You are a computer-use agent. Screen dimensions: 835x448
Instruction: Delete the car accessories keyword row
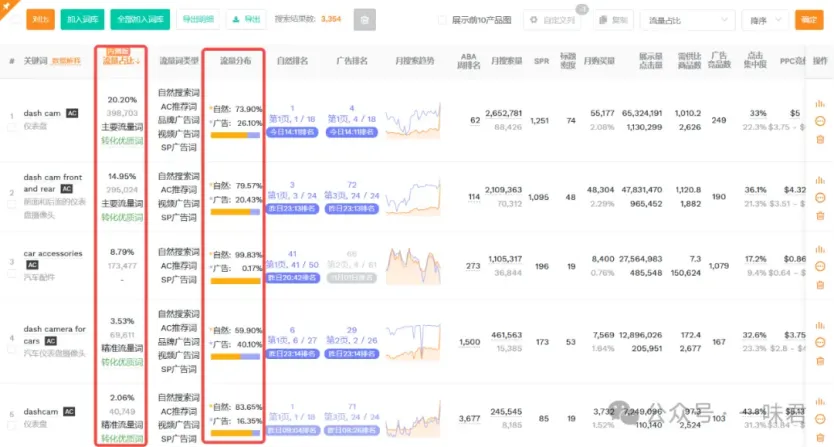point(820,284)
